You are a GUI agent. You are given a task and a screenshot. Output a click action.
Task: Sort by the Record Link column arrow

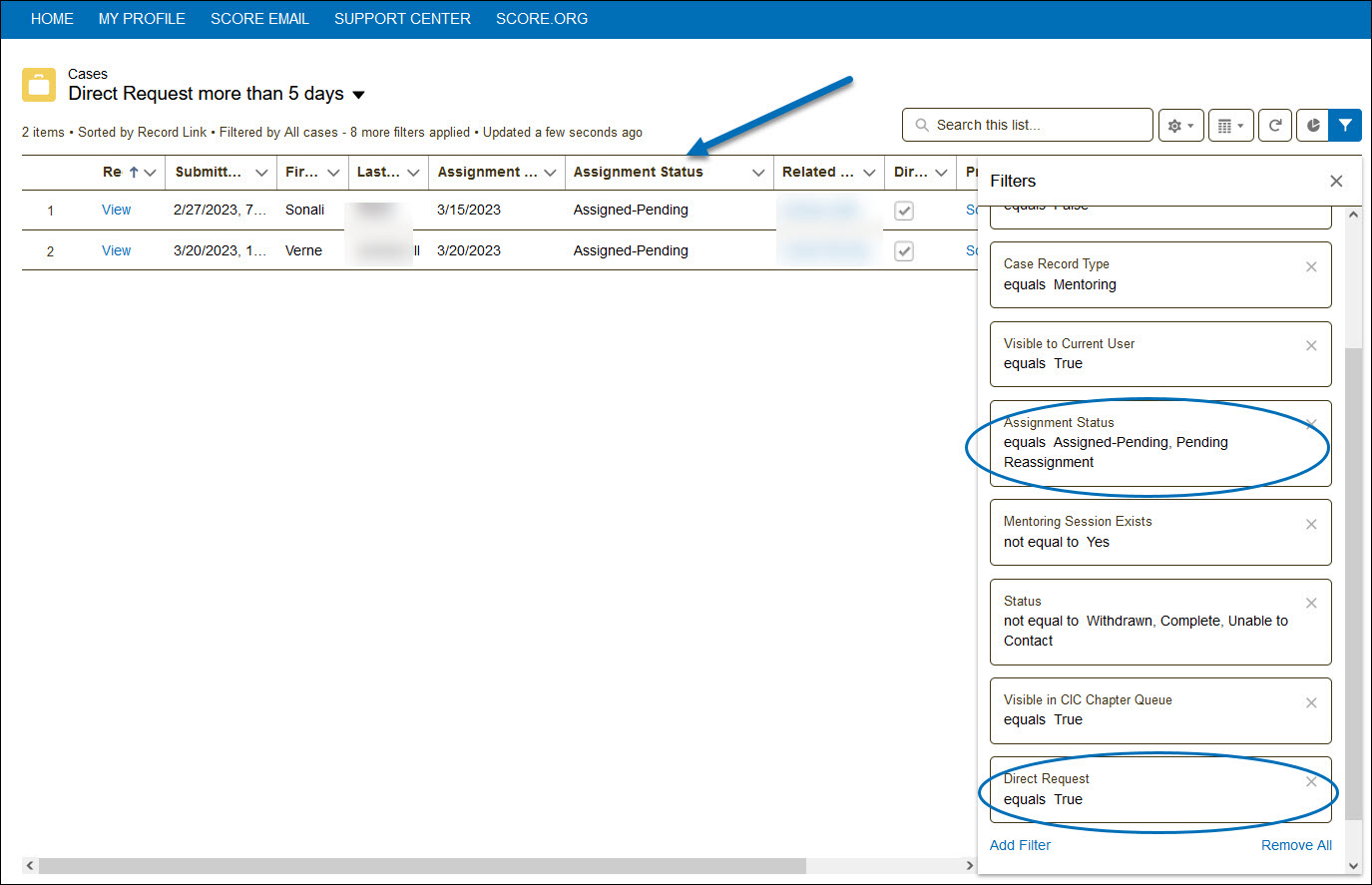pyautogui.click(x=134, y=173)
